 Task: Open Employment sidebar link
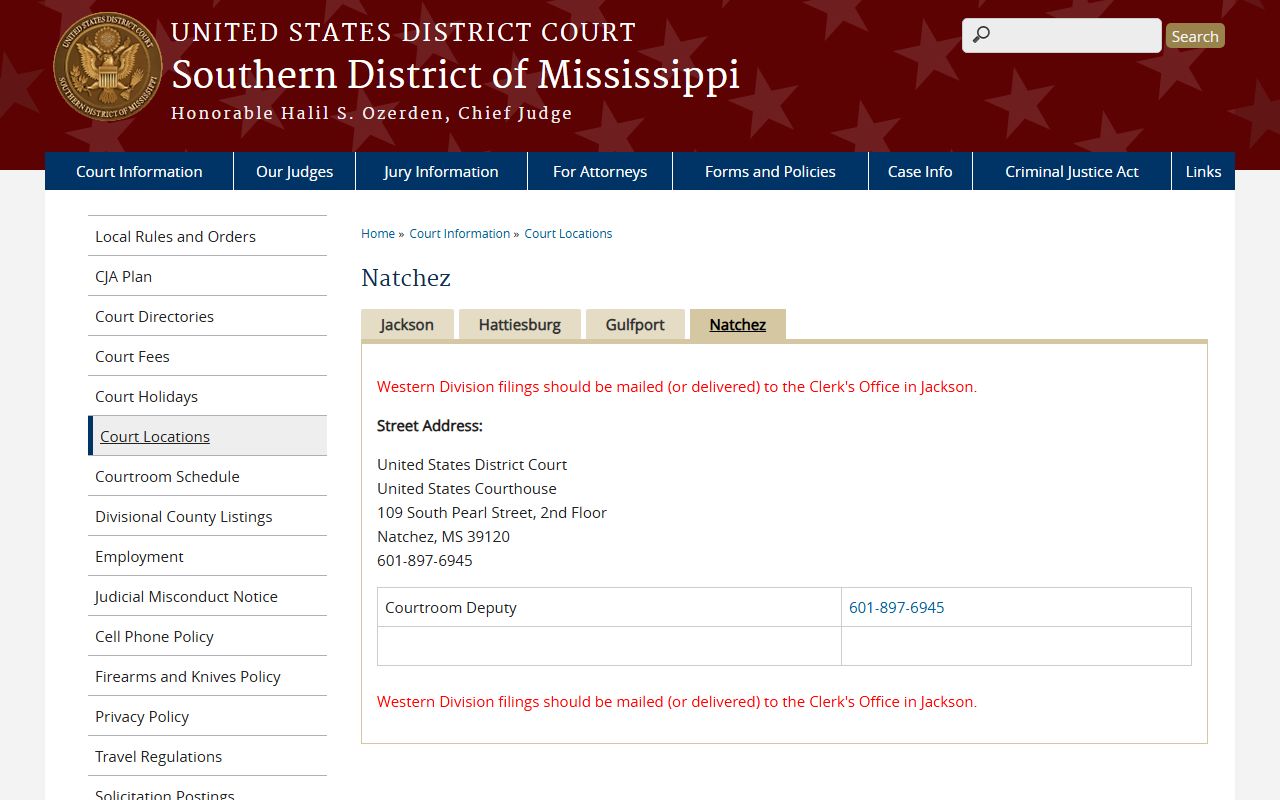pos(207,556)
